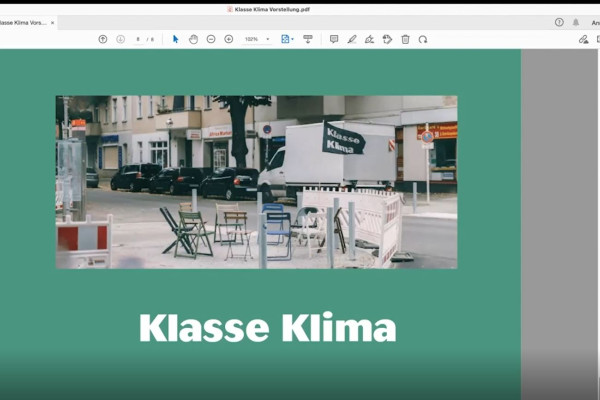
Task: Open the sign document pen tool
Action: (369, 39)
